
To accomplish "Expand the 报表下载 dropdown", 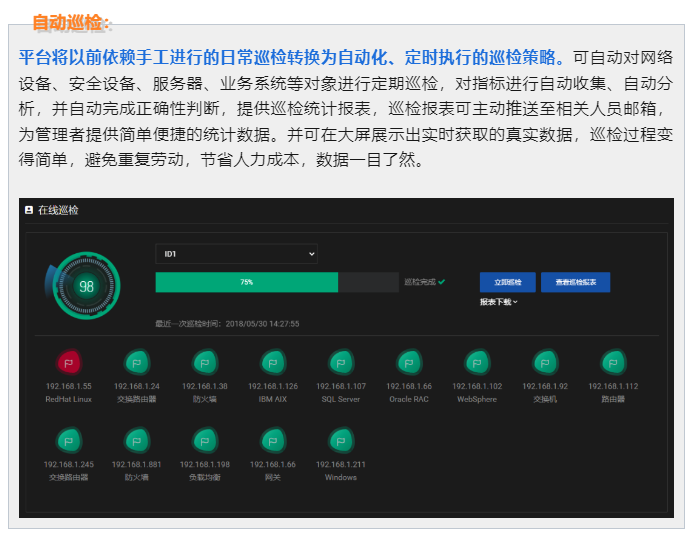I will click(x=498, y=301).
